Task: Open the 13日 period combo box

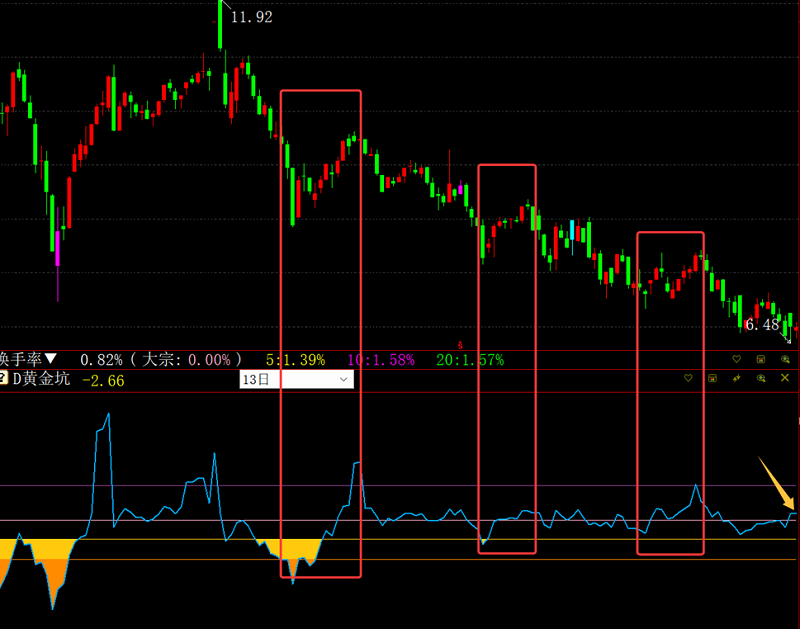Action: [296, 380]
